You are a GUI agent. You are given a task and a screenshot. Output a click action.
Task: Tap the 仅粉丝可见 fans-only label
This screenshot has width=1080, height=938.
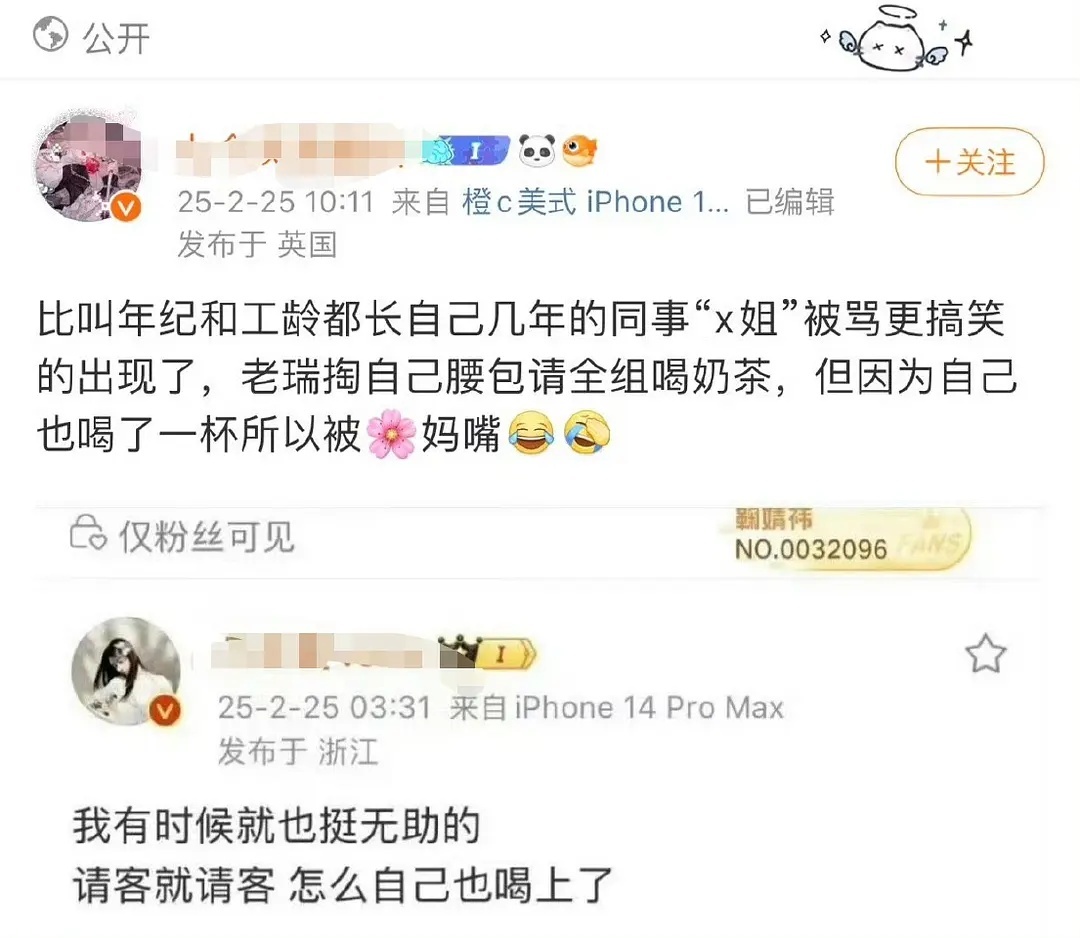(x=207, y=536)
